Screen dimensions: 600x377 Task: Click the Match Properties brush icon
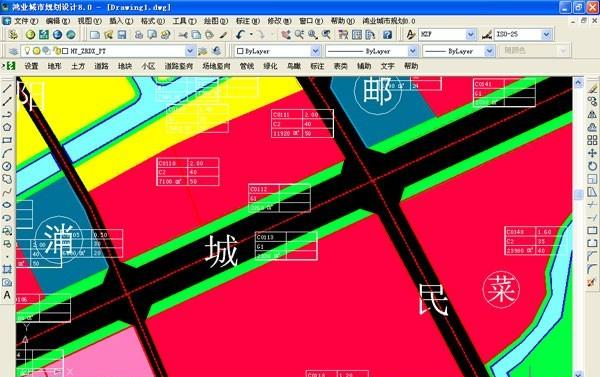(x=223, y=35)
